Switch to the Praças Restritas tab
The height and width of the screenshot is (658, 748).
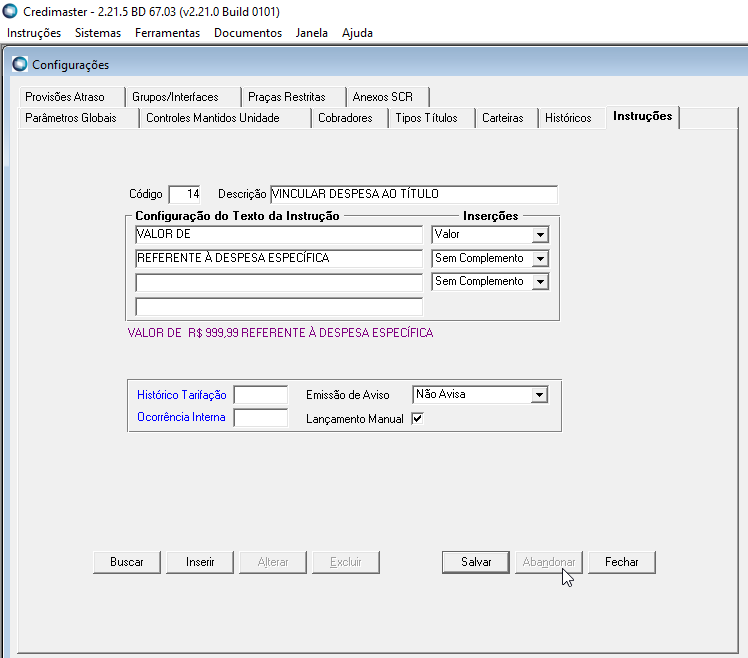(x=294, y=97)
